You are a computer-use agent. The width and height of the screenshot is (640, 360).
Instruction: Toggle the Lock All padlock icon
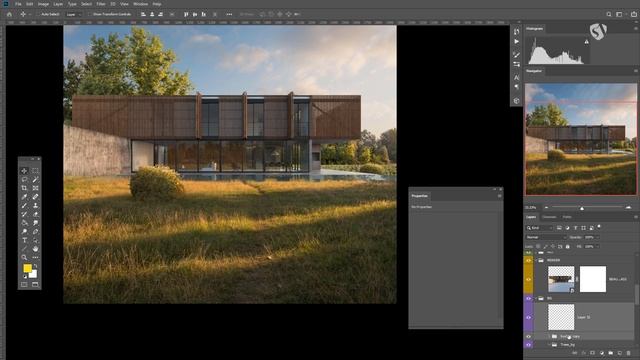(567, 247)
